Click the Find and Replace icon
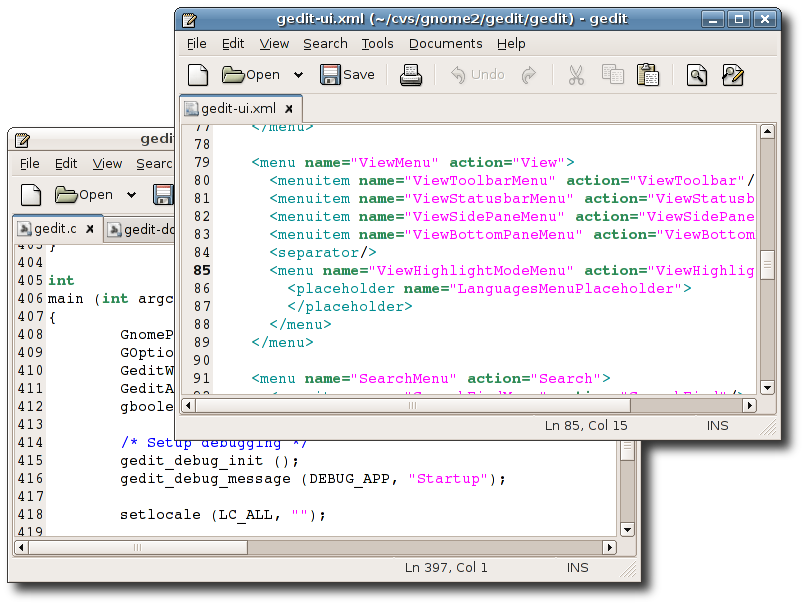 point(733,75)
